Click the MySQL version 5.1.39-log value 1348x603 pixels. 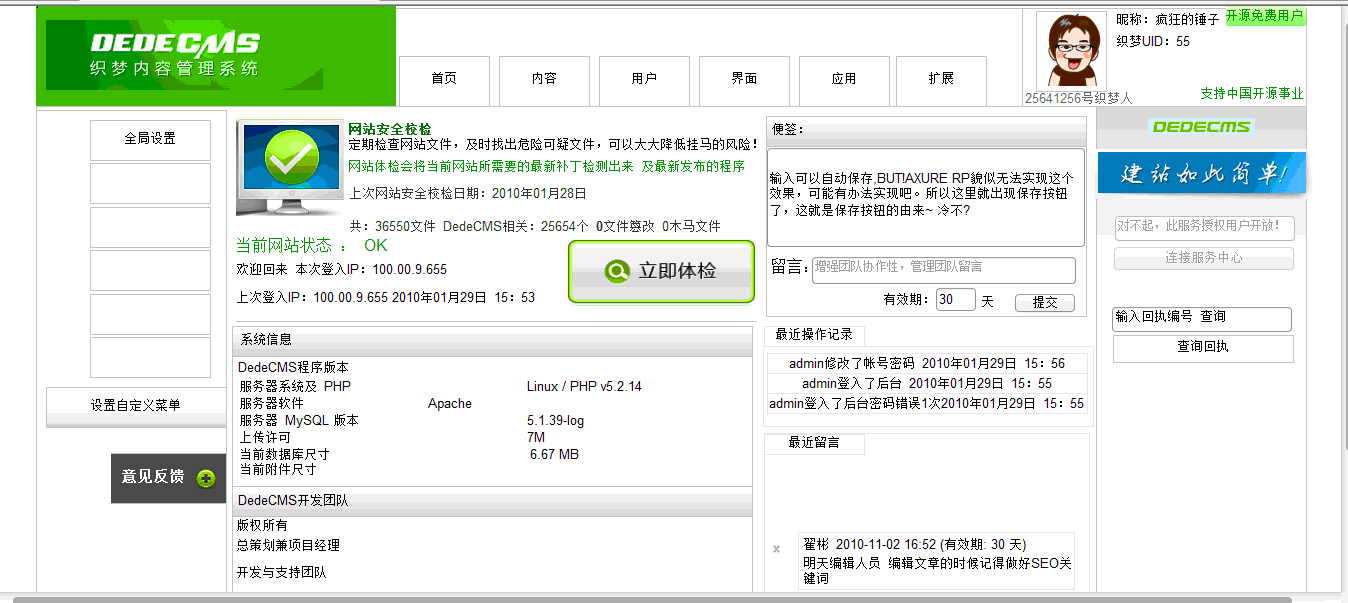[x=556, y=421]
